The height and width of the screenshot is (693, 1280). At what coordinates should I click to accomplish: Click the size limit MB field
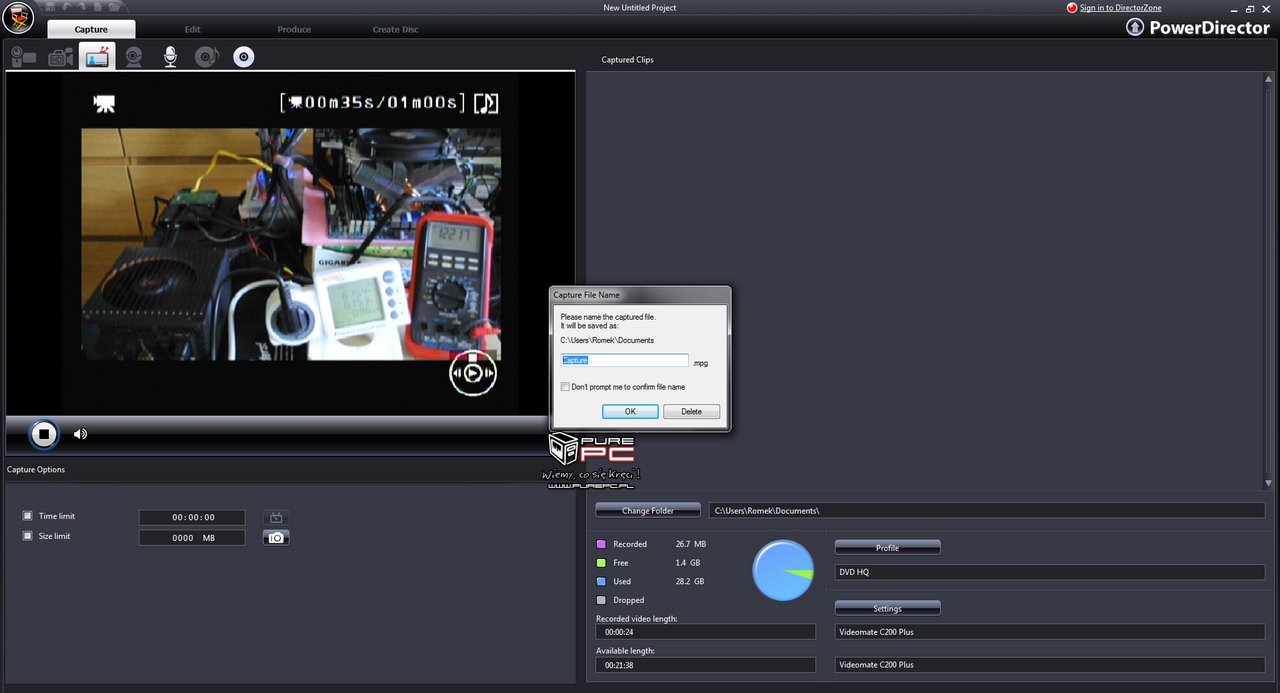point(192,538)
